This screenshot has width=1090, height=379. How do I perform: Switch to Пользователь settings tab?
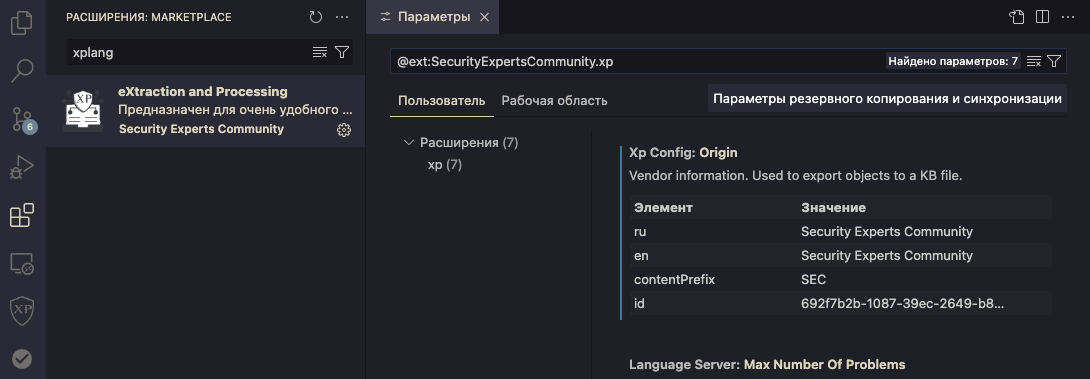441,100
